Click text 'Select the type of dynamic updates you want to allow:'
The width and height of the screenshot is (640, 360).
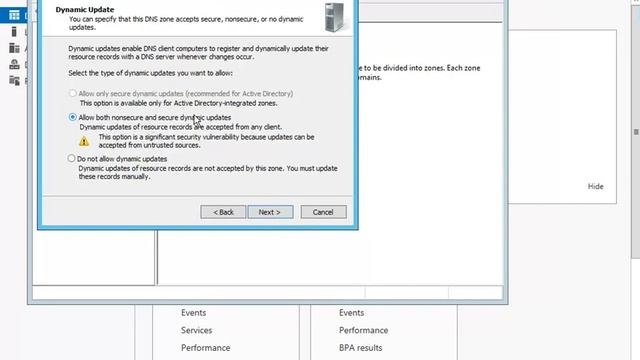(150, 73)
